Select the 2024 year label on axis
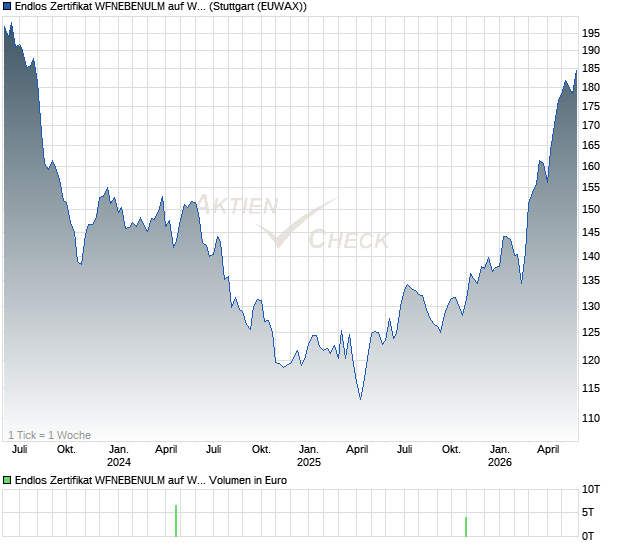620x546 pixels. 119,462
